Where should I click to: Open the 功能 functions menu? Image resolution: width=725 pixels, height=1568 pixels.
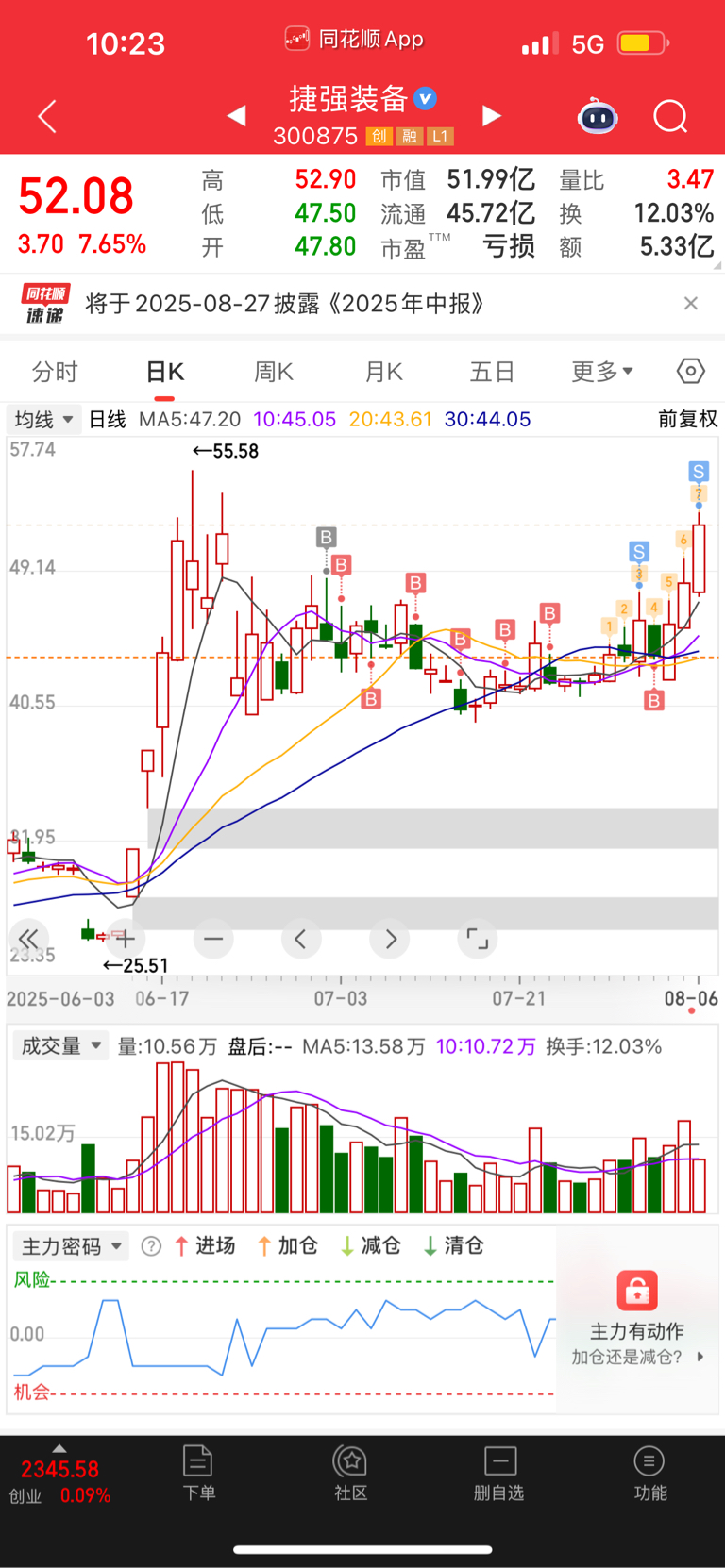(x=649, y=1473)
